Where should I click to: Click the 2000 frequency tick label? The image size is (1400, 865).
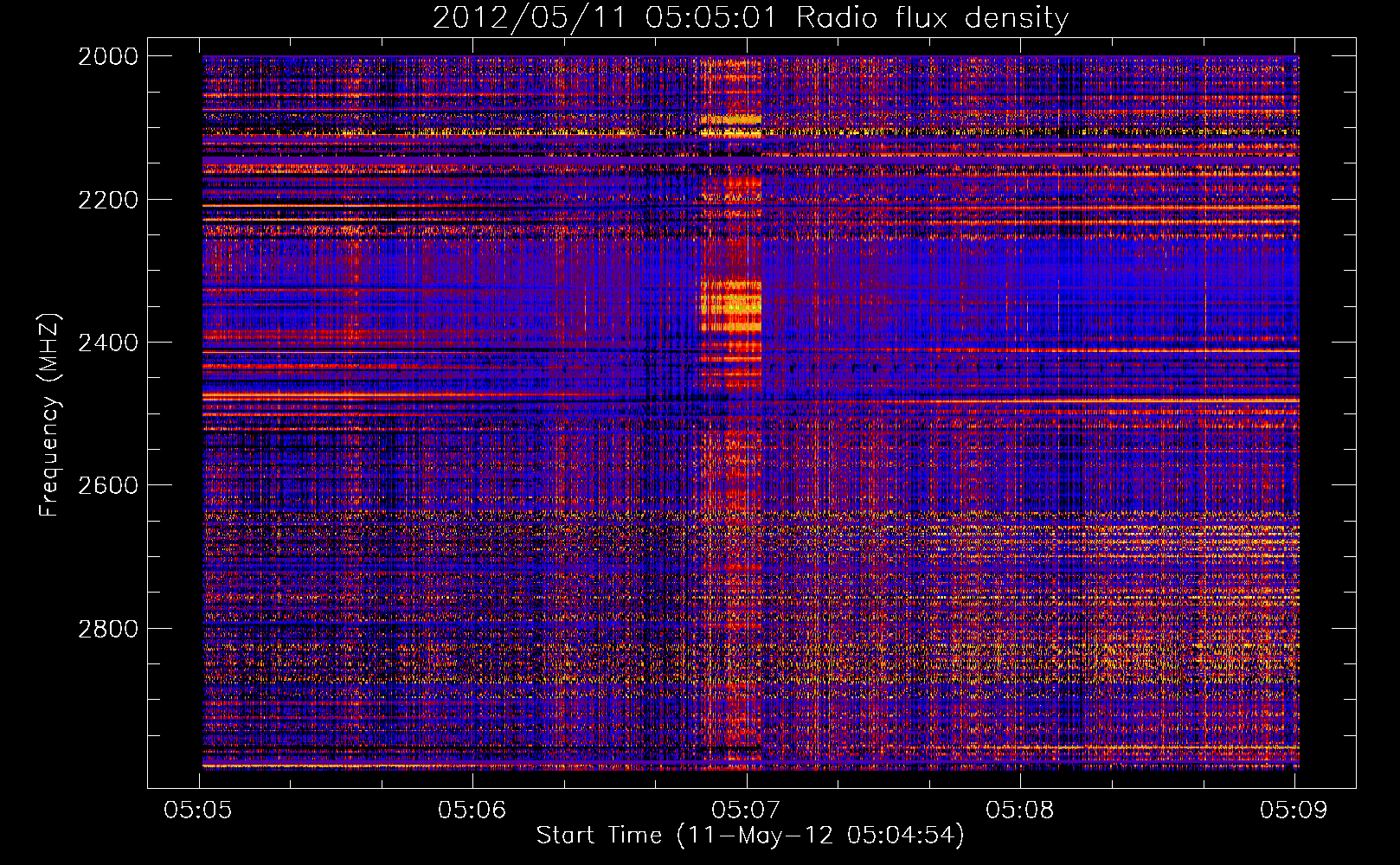[108, 56]
